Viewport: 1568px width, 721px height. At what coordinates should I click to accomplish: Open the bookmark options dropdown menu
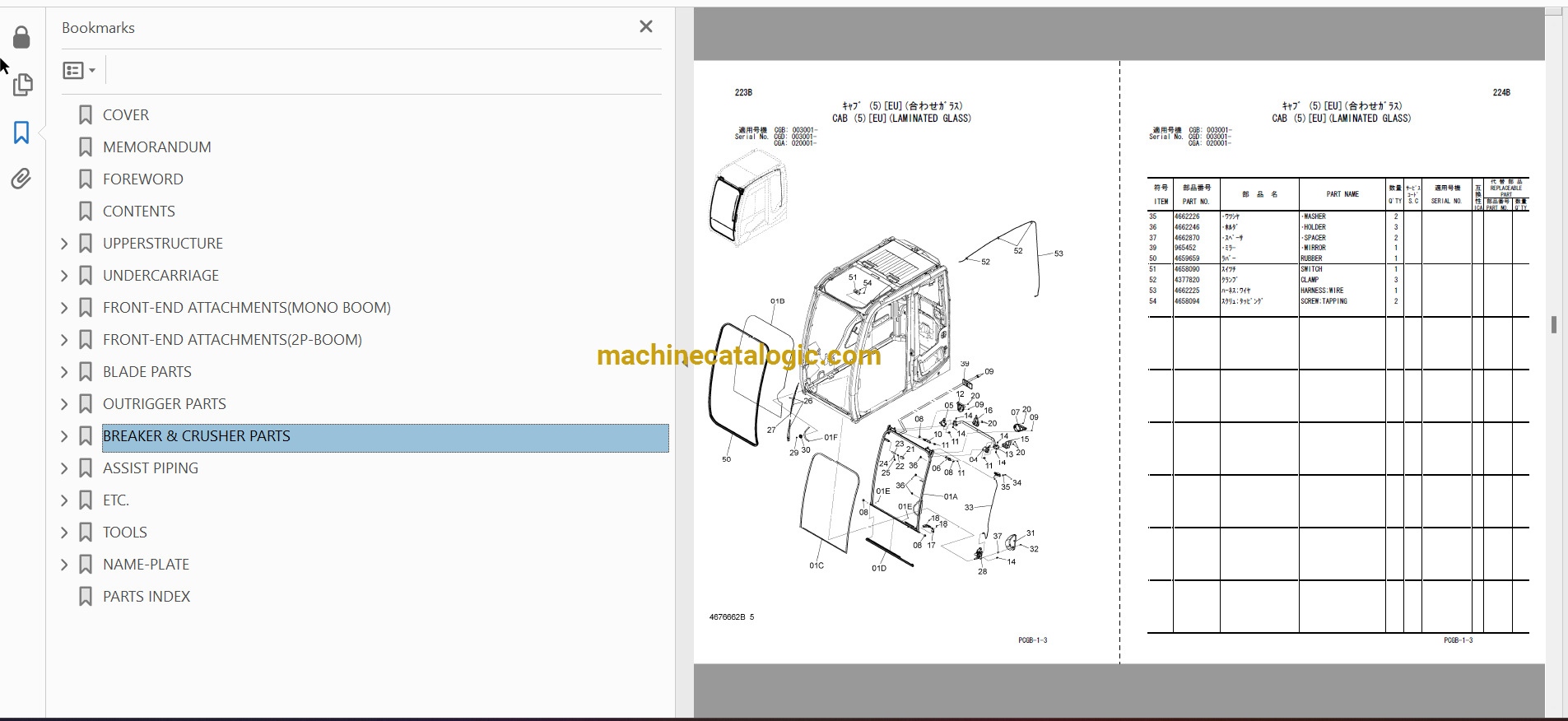79,71
